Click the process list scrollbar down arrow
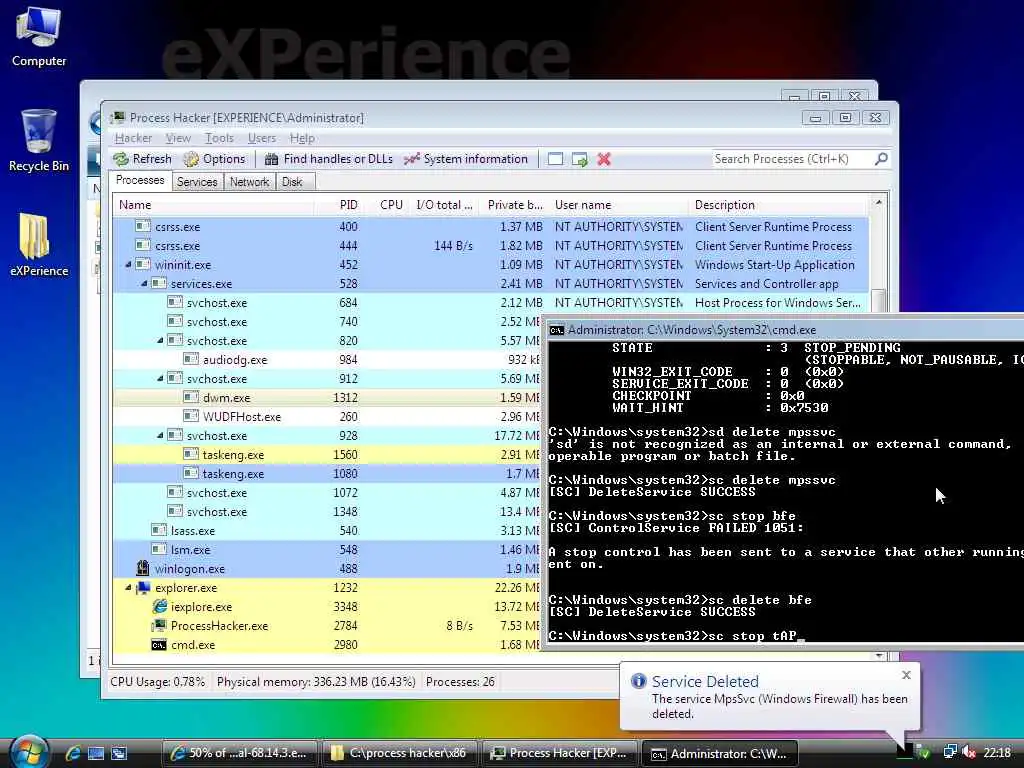 879,656
